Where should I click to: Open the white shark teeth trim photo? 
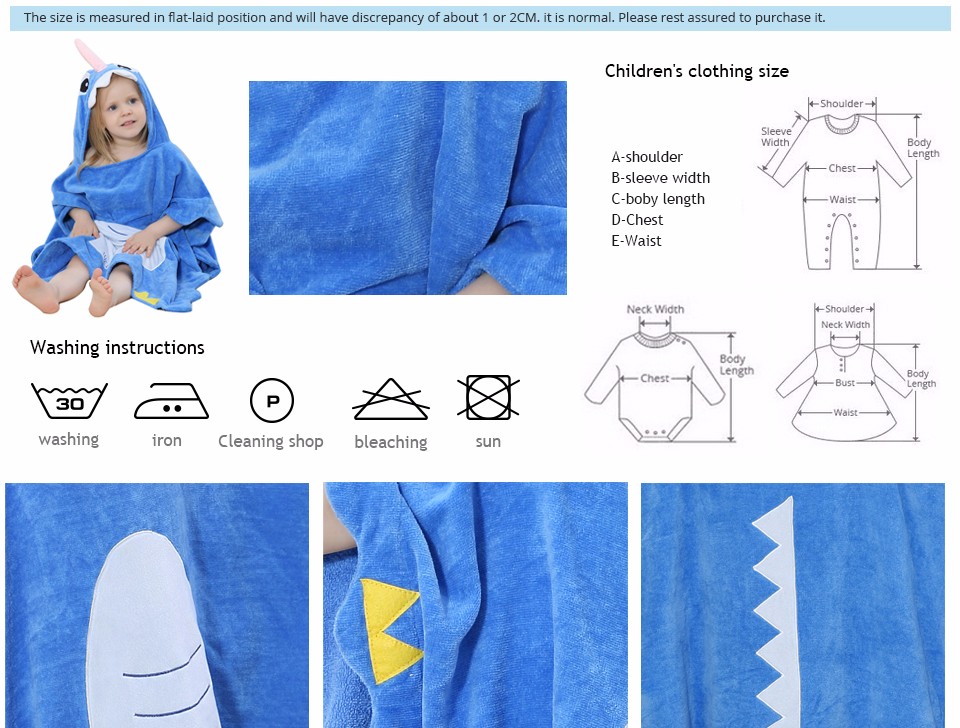click(x=793, y=605)
